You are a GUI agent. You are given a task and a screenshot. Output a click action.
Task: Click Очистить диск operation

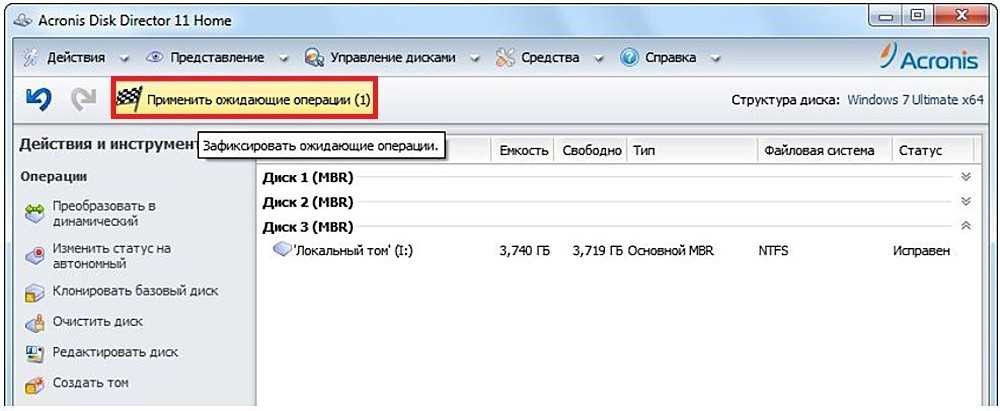(x=98, y=322)
